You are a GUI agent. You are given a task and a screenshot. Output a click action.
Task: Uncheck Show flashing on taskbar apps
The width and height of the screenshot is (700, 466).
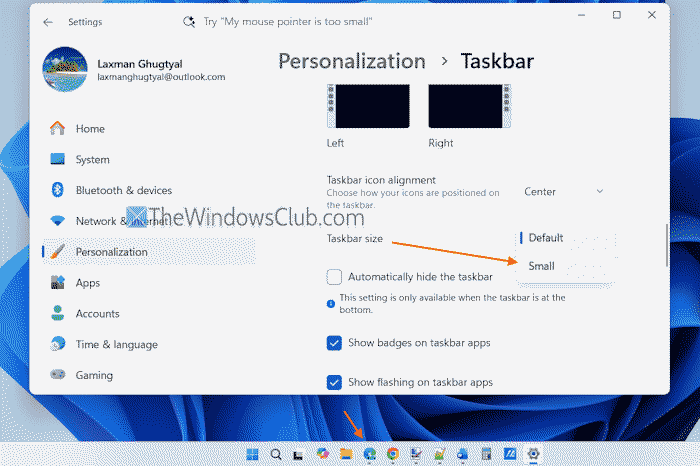334,382
